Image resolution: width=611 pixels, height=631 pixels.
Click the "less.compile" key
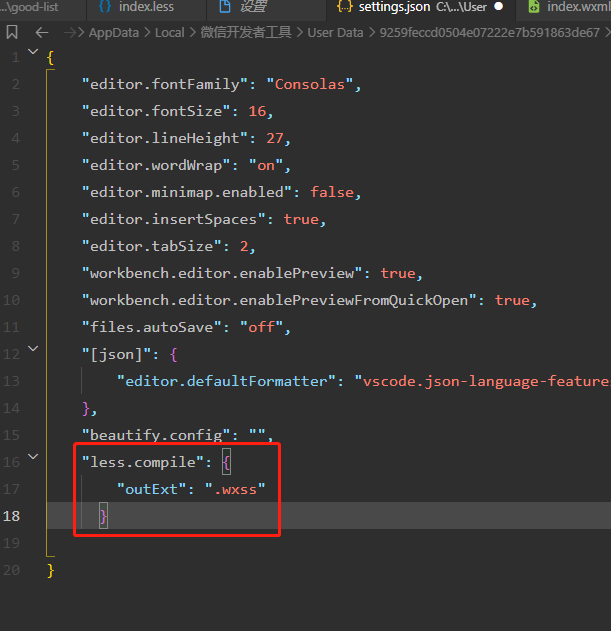pyautogui.click(x=142, y=462)
